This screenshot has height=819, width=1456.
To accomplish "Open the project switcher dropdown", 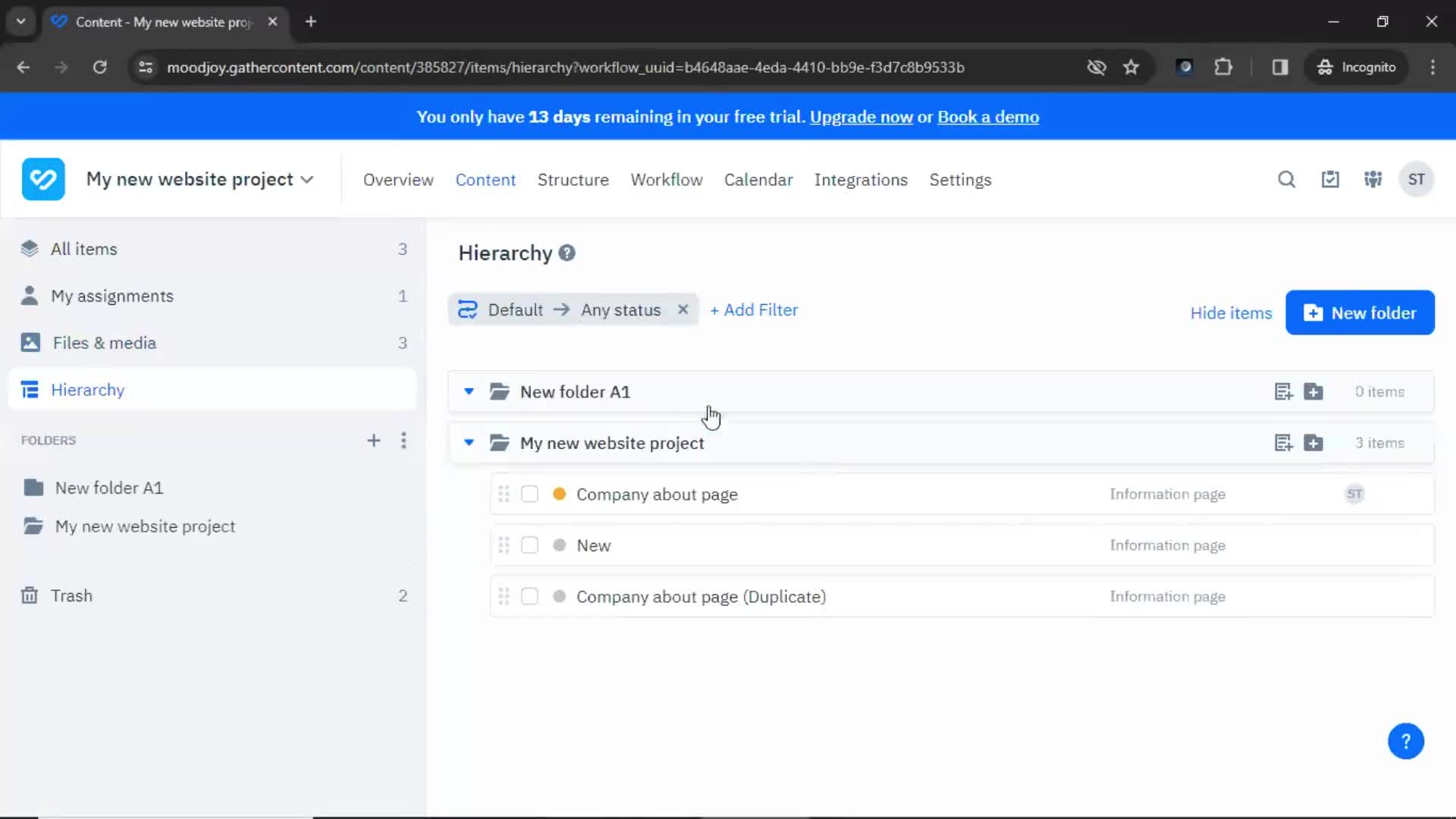I will point(199,180).
